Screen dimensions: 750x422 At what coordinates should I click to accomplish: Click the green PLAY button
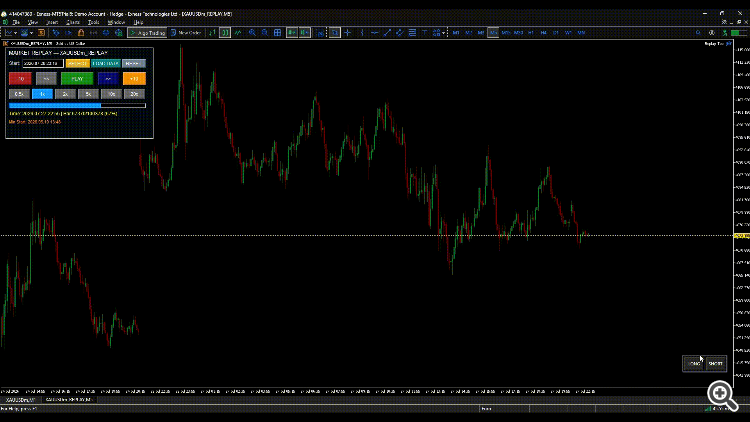(x=77, y=78)
